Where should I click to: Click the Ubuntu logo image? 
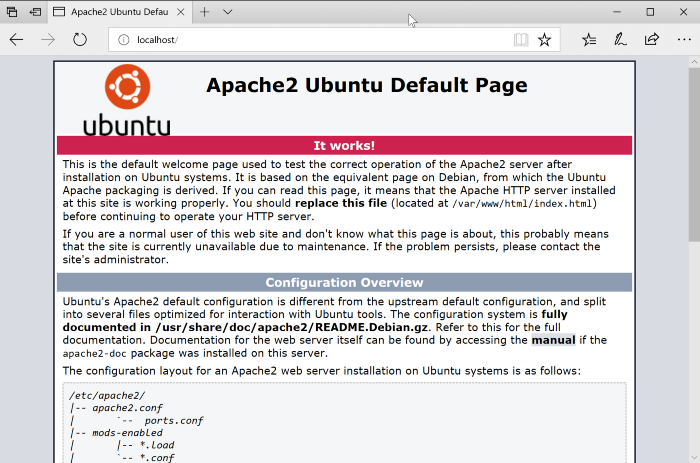127,100
